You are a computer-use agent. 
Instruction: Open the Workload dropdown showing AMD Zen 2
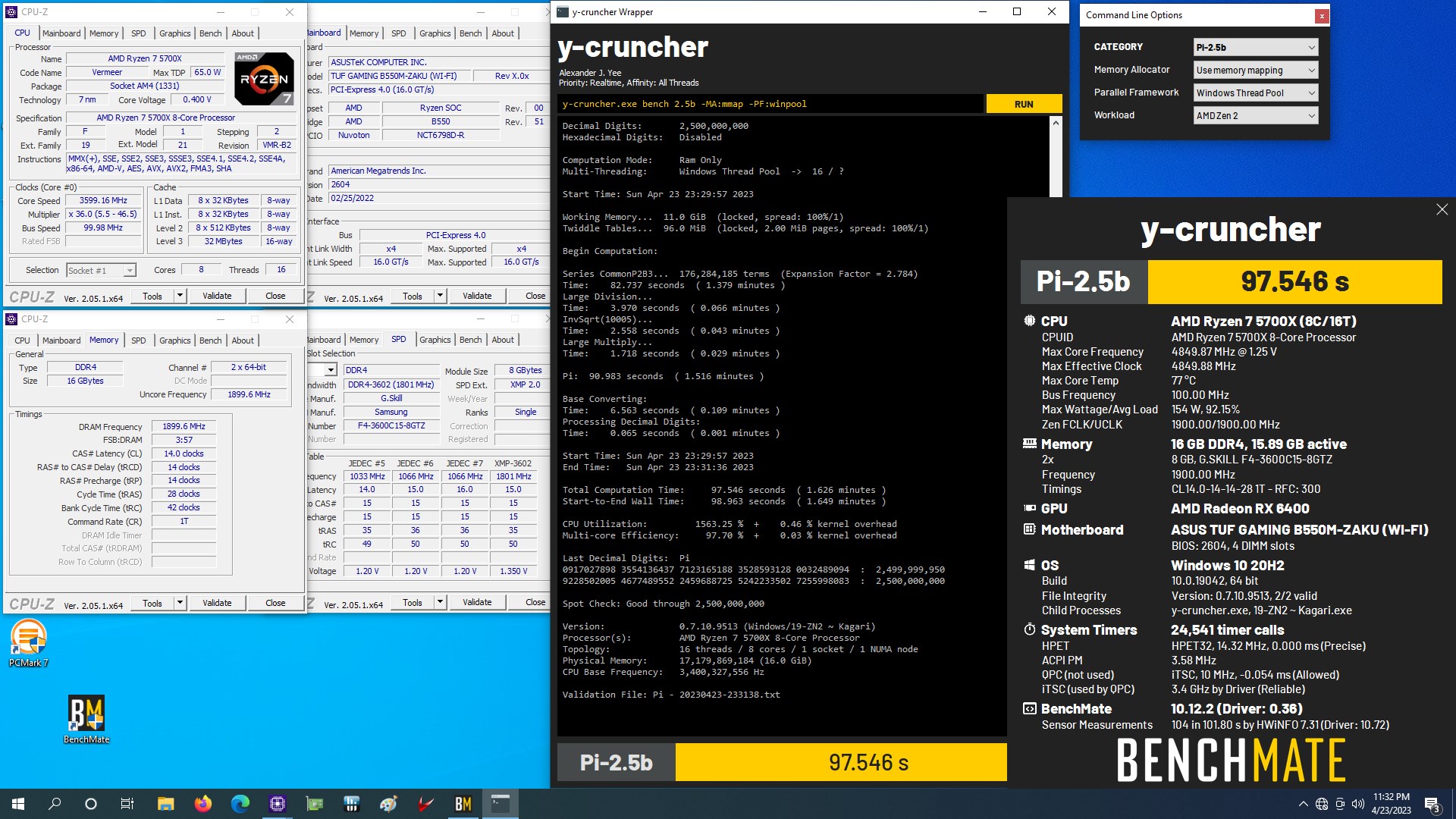click(x=1256, y=115)
